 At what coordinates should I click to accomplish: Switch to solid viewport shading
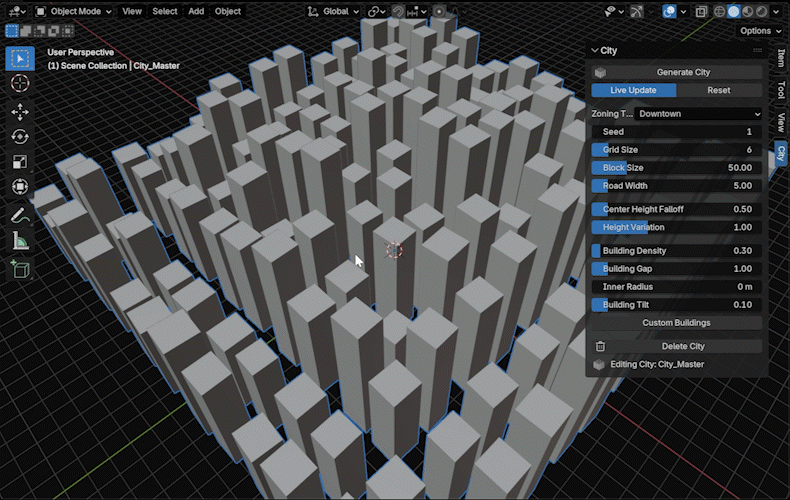734,11
